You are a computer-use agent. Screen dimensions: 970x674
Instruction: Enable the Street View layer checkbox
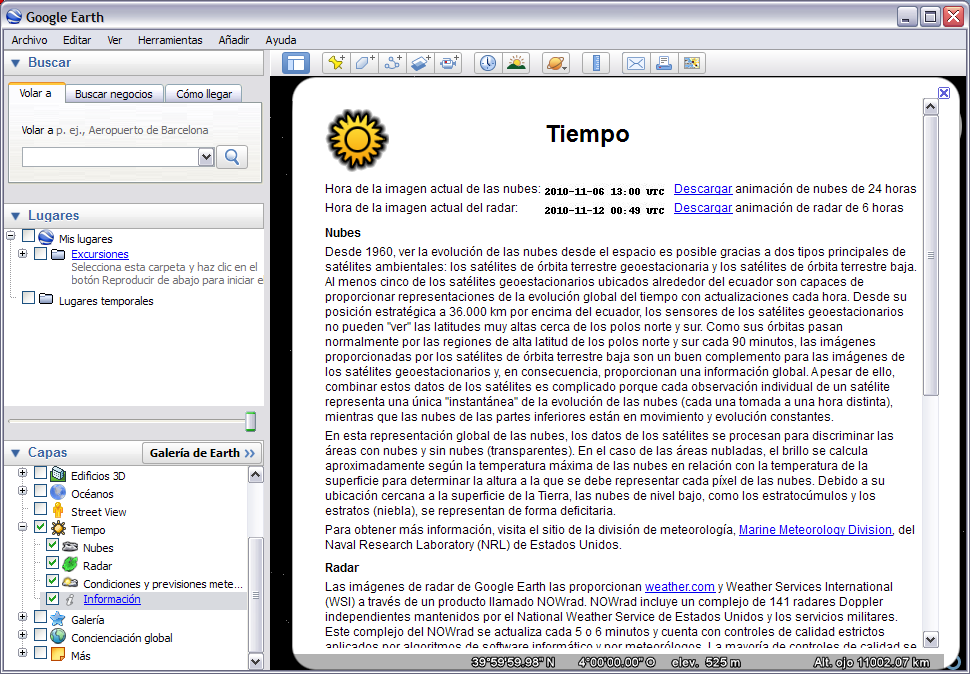(x=41, y=511)
